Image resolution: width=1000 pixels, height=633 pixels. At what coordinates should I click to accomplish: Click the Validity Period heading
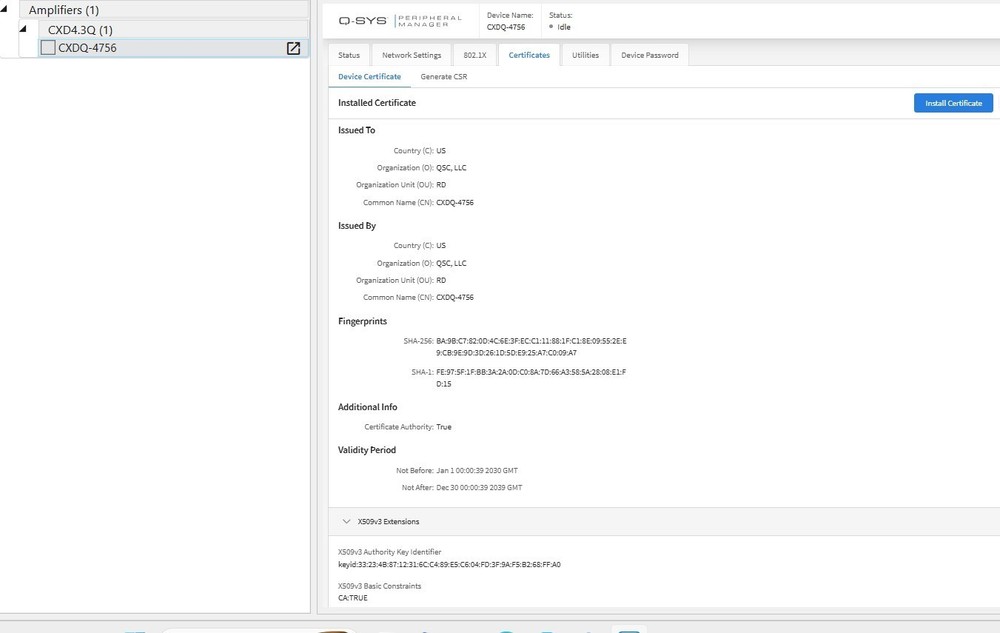click(x=367, y=450)
